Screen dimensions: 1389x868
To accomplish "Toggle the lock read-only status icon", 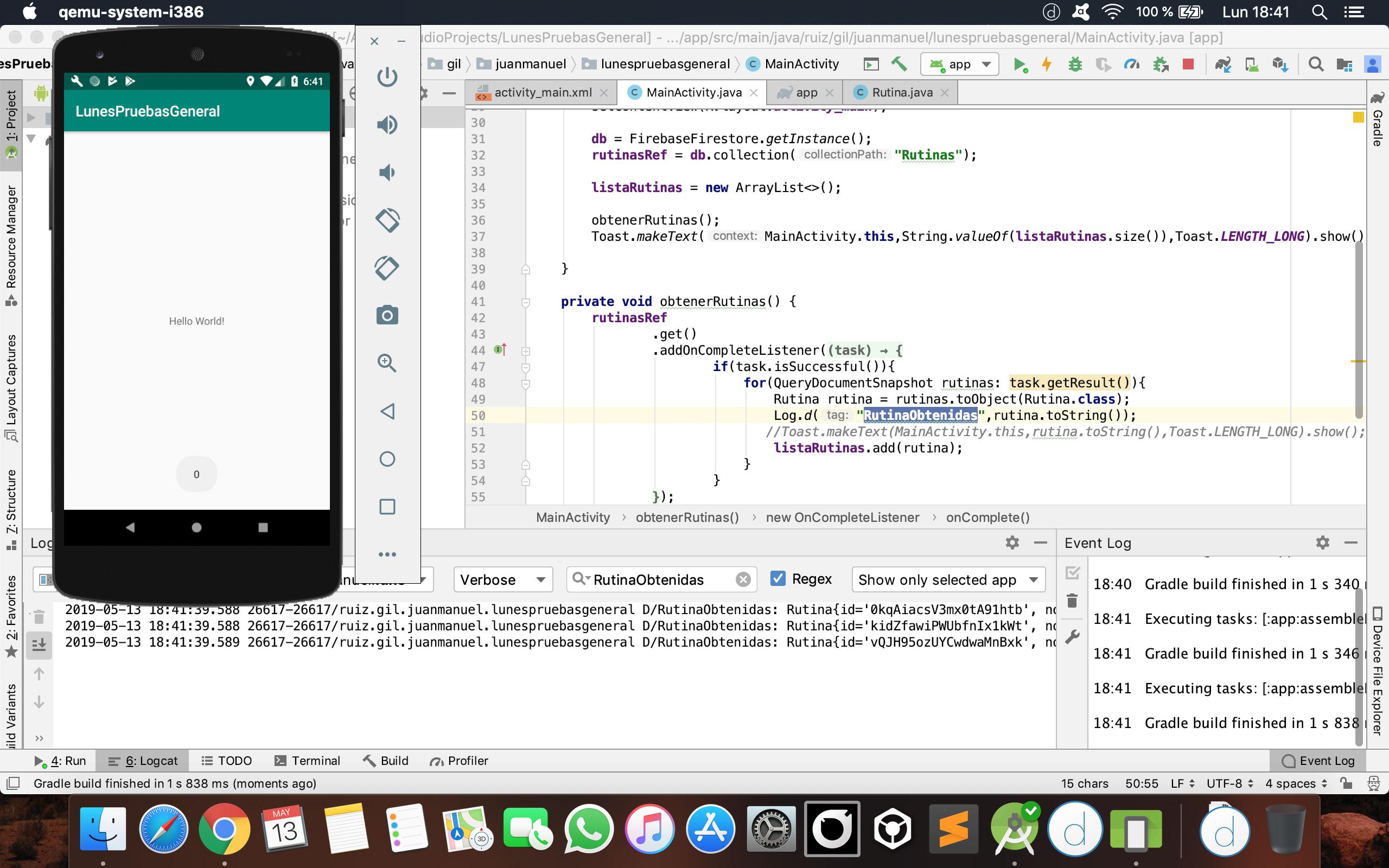I will (x=1346, y=783).
